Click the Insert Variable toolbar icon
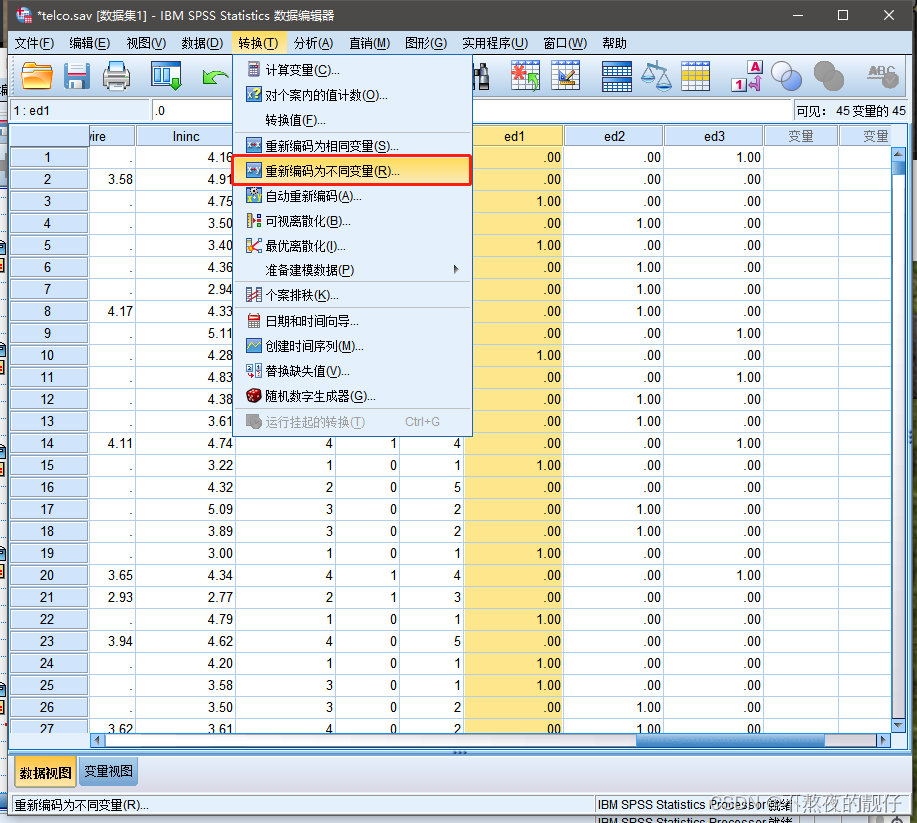The width and height of the screenshot is (917, 823). point(565,75)
